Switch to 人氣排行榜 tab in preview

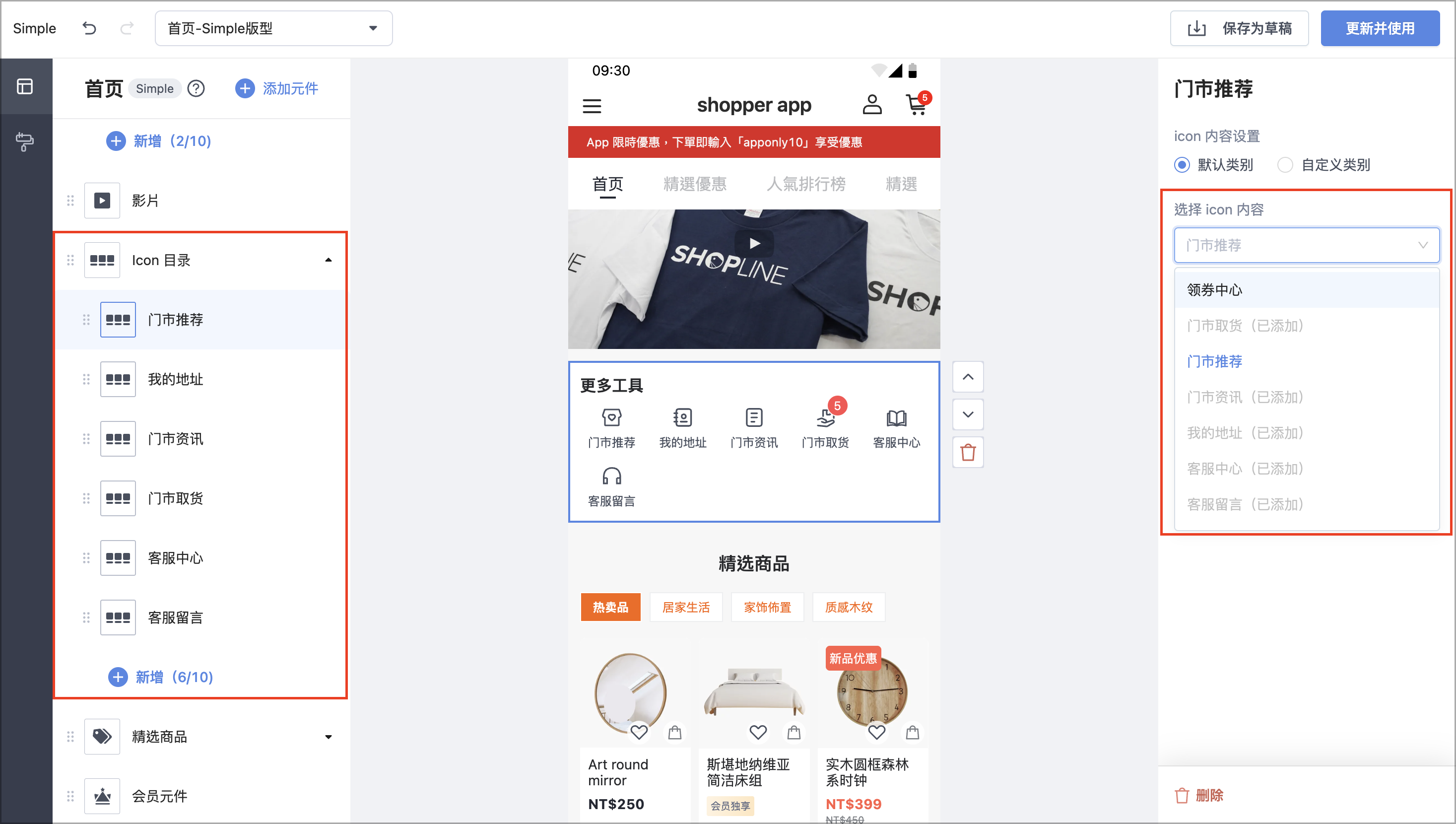click(x=805, y=184)
